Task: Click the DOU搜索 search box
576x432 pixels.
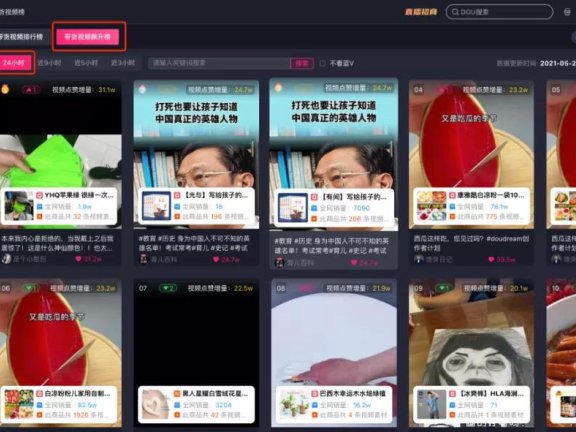Action: [x=499, y=12]
